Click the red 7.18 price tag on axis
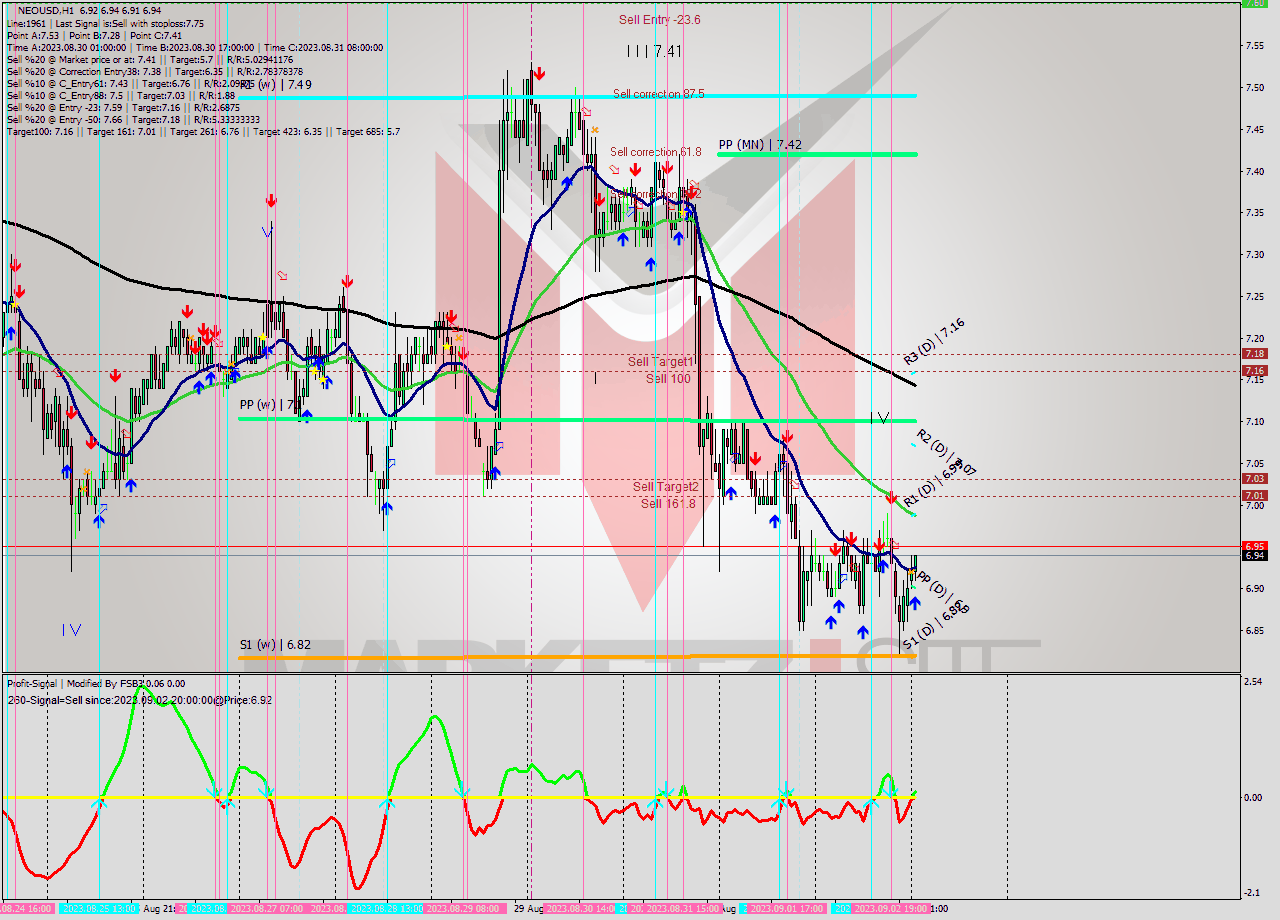The image size is (1280, 920). tap(1254, 353)
